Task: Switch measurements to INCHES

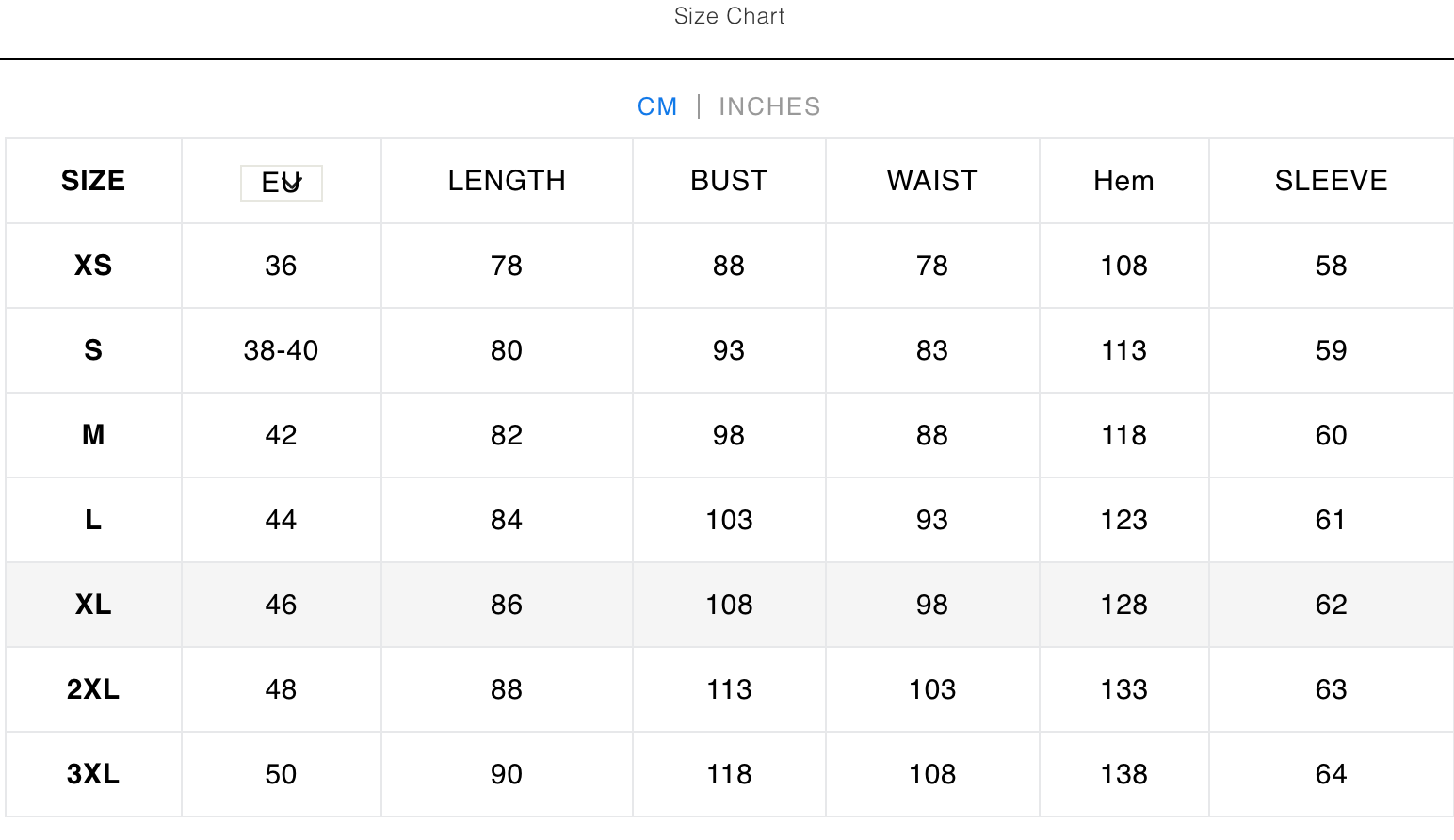Action: coord(769,106)
